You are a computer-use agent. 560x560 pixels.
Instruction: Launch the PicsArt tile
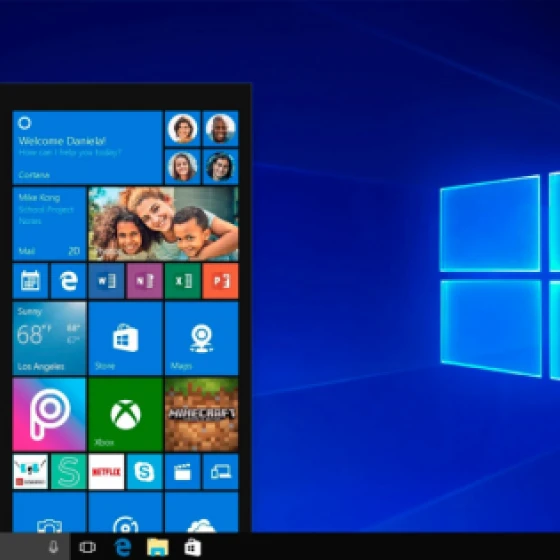coord(49,414)
